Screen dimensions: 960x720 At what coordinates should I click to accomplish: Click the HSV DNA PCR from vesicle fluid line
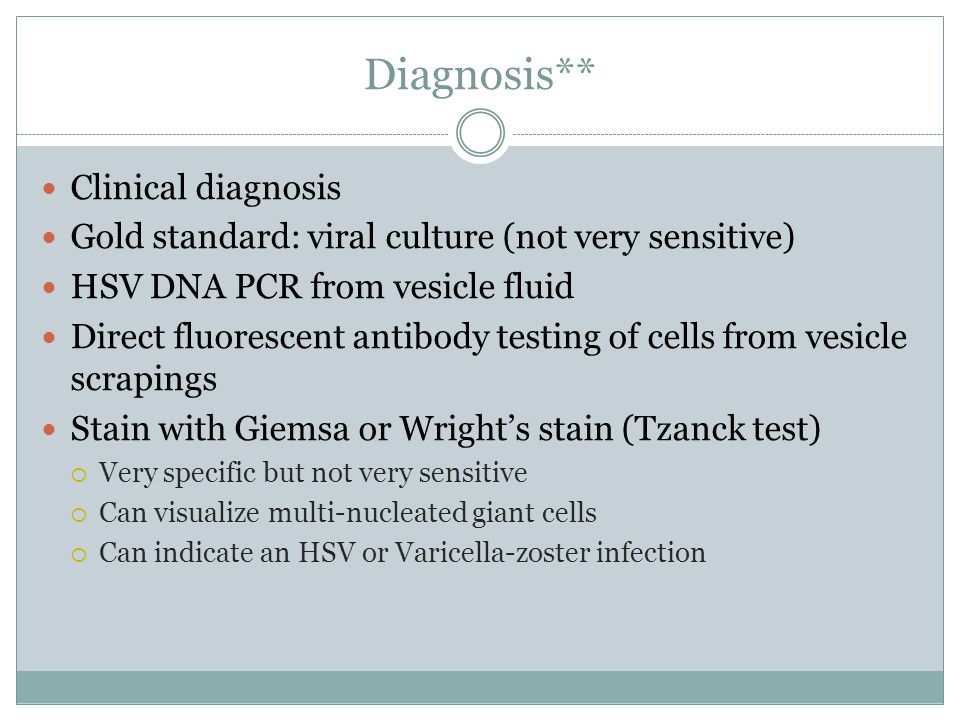pos(322,287)
